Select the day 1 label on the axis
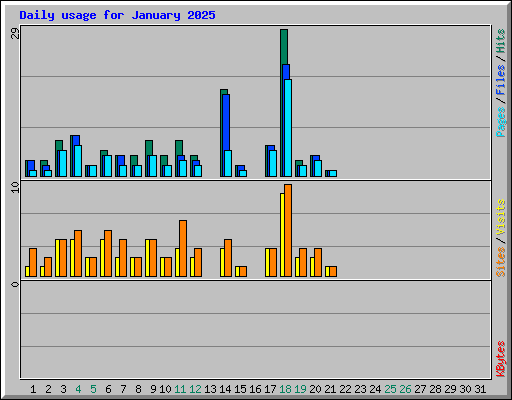Viewport: 512px width, 400px height. [33, 389]
